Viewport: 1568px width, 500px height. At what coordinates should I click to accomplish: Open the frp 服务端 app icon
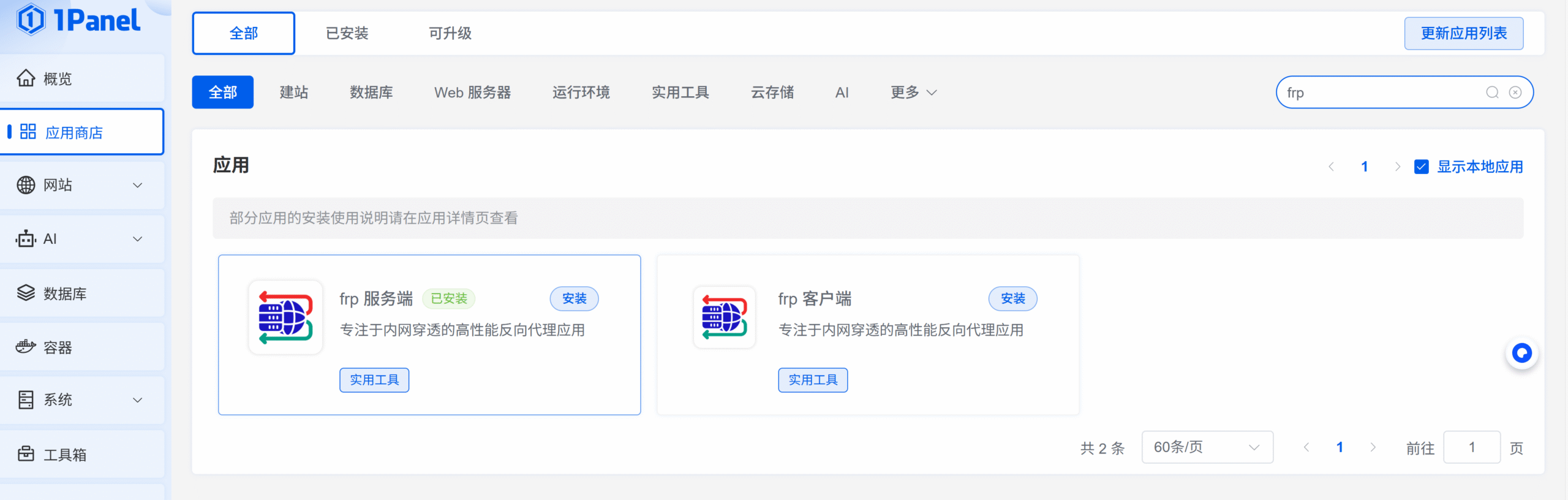coord(285,317)
